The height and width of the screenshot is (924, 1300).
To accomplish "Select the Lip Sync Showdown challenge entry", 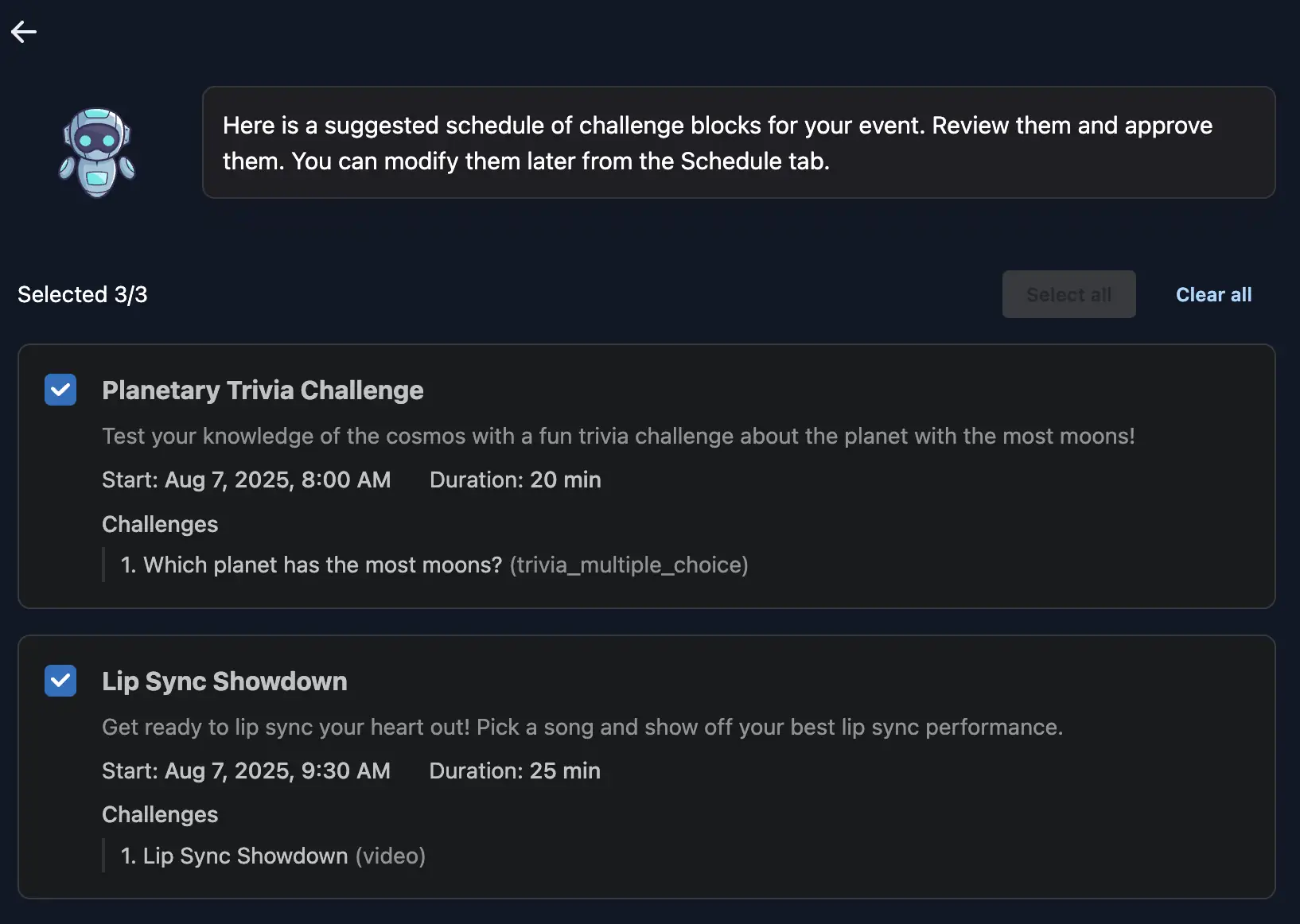I will click(x=244, y=856).
